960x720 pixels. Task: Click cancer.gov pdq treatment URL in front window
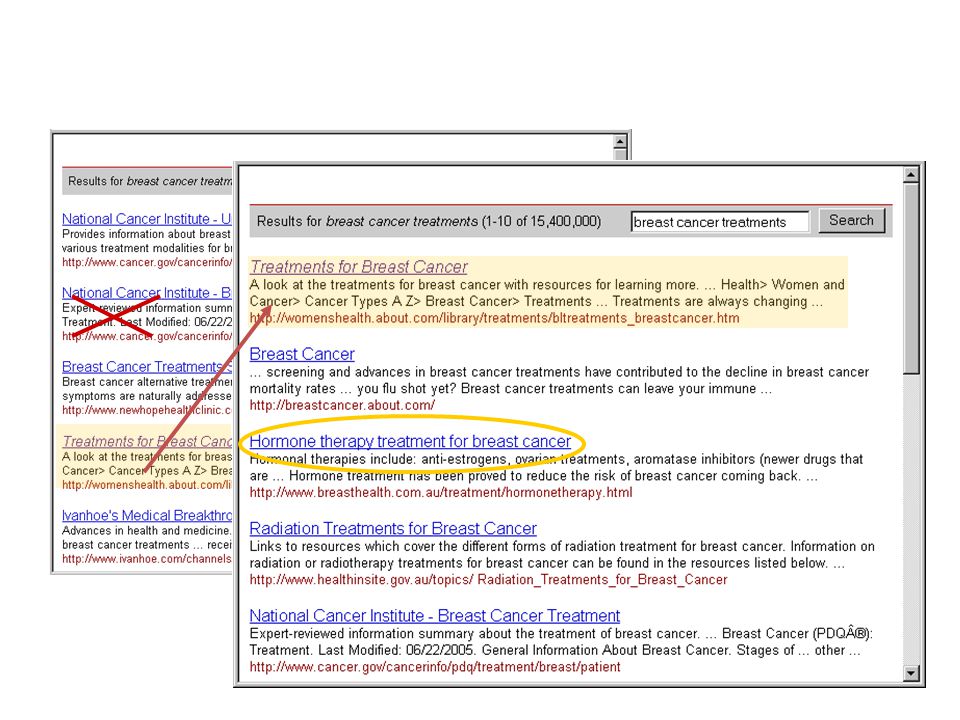point(435,667)
